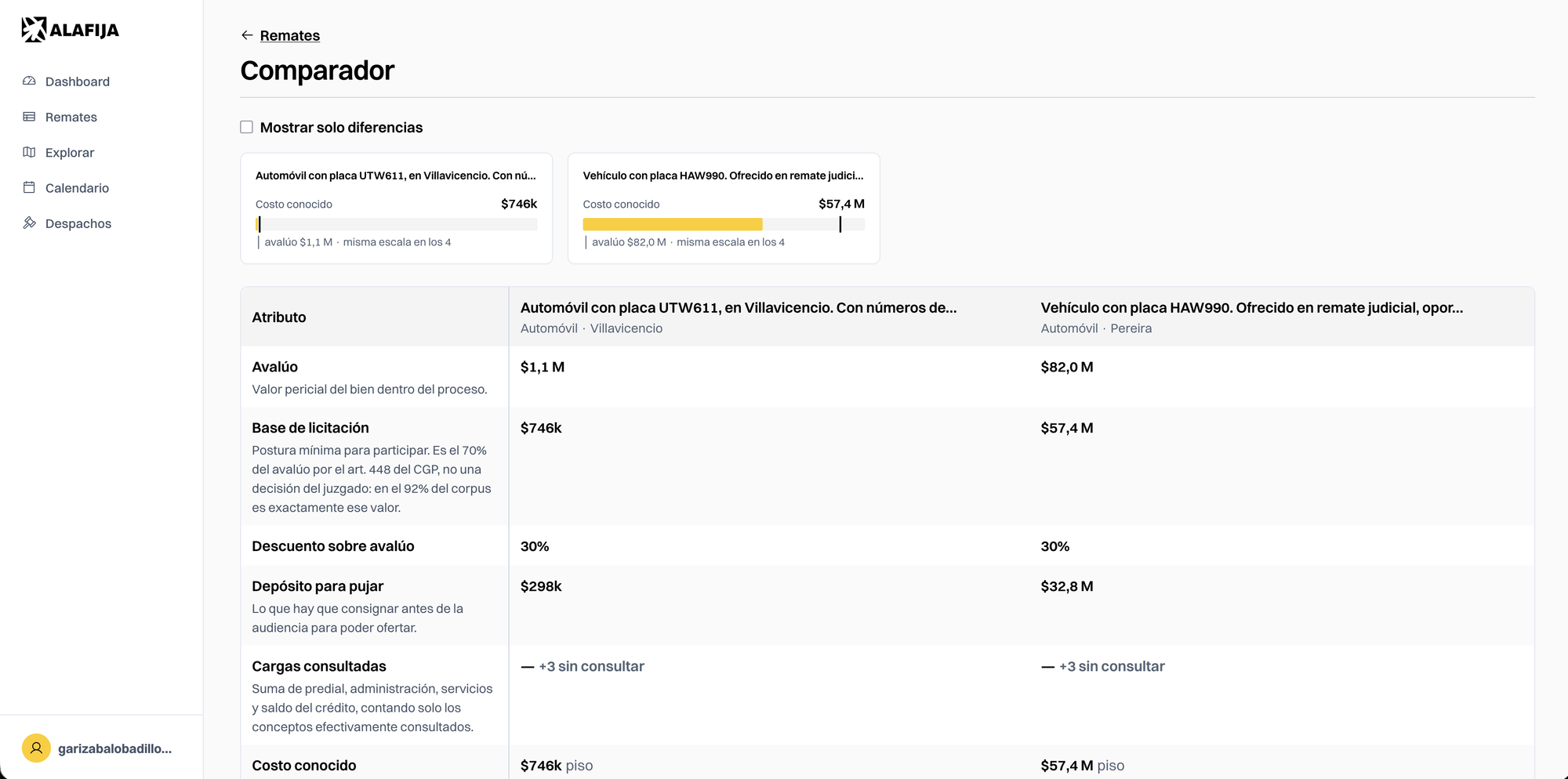This screenshot has height=779, width=1568.
Task: Click the Despachos gavel icon
Action: [x=29, y=223]
